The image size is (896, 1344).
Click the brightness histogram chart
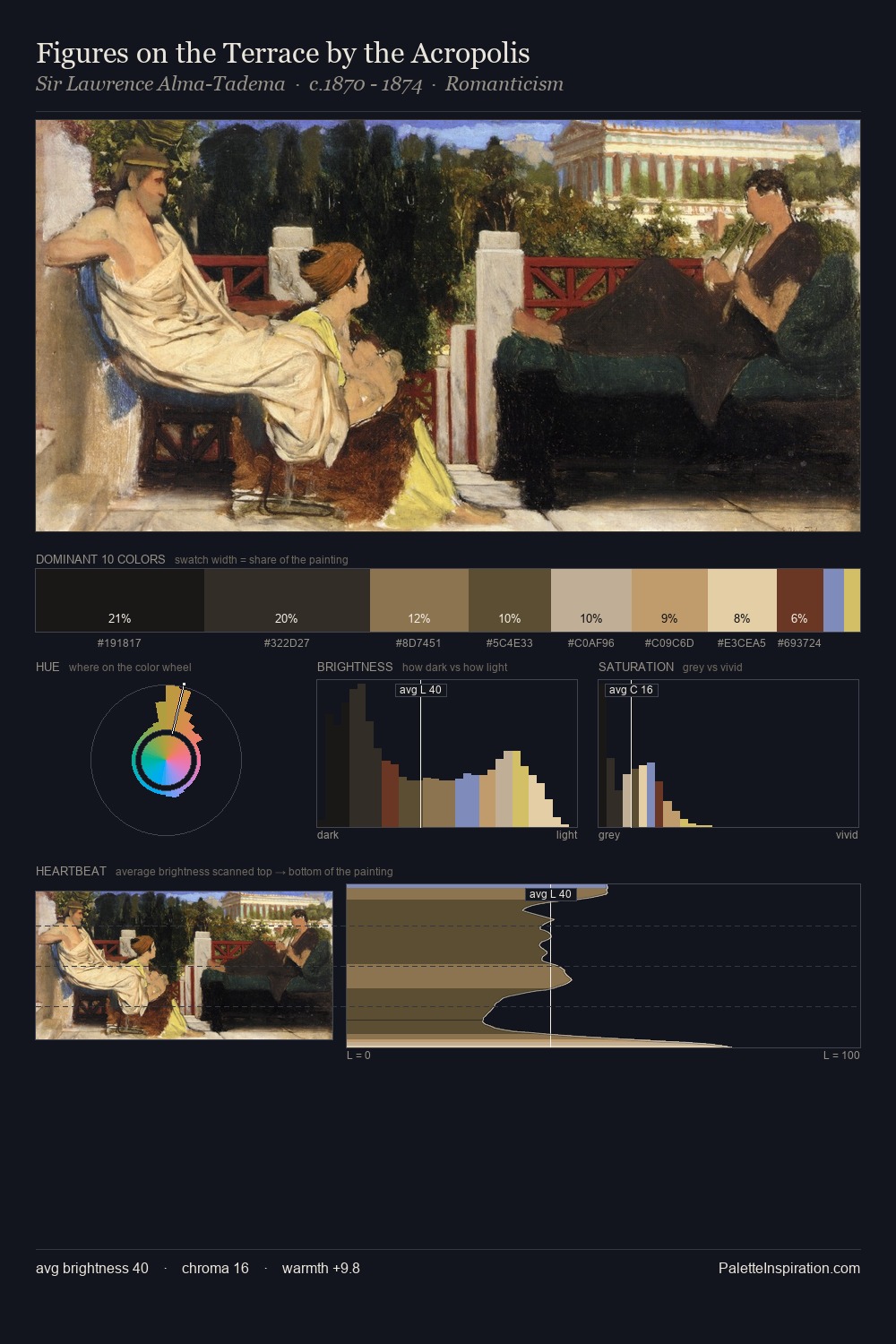tap(447, 754)
